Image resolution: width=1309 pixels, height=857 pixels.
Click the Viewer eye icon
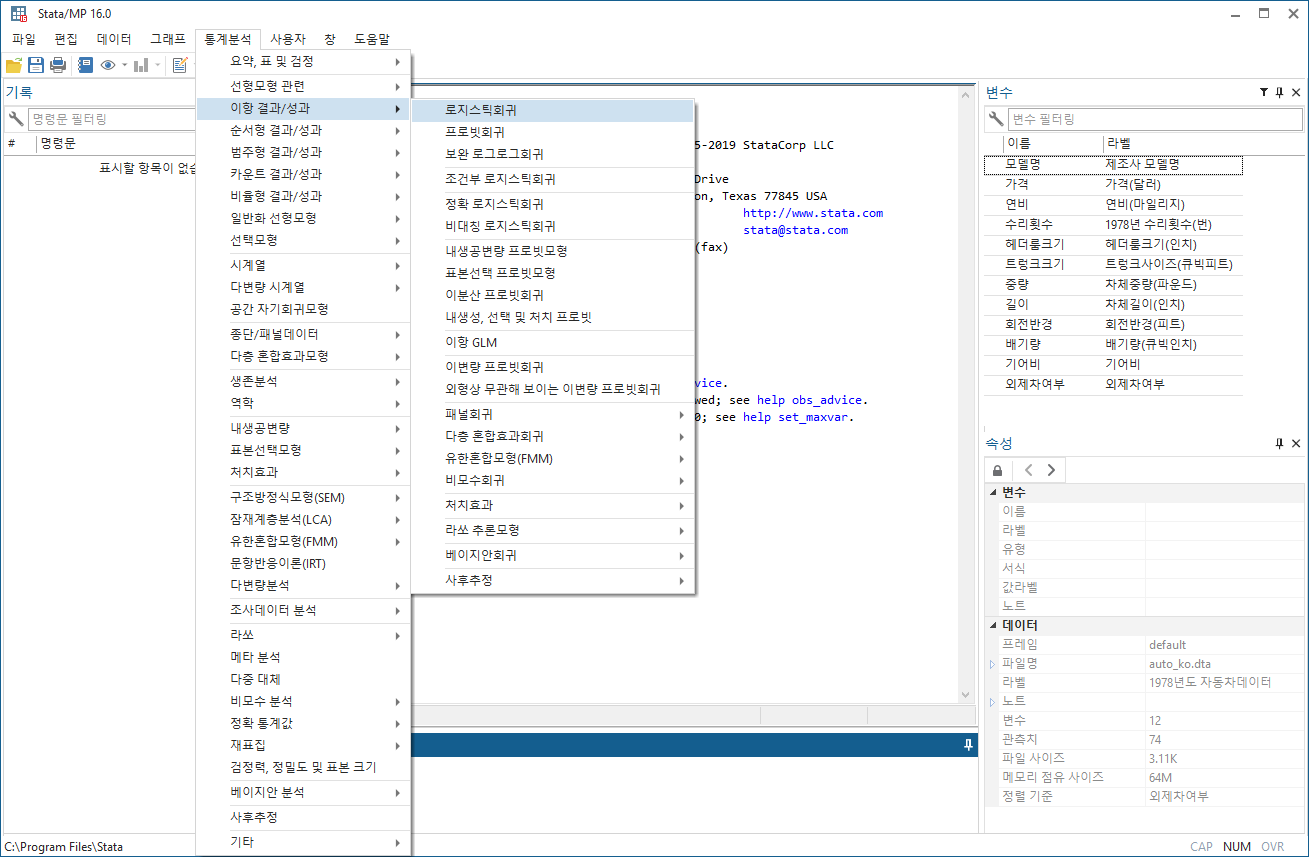tap(108, 65)
